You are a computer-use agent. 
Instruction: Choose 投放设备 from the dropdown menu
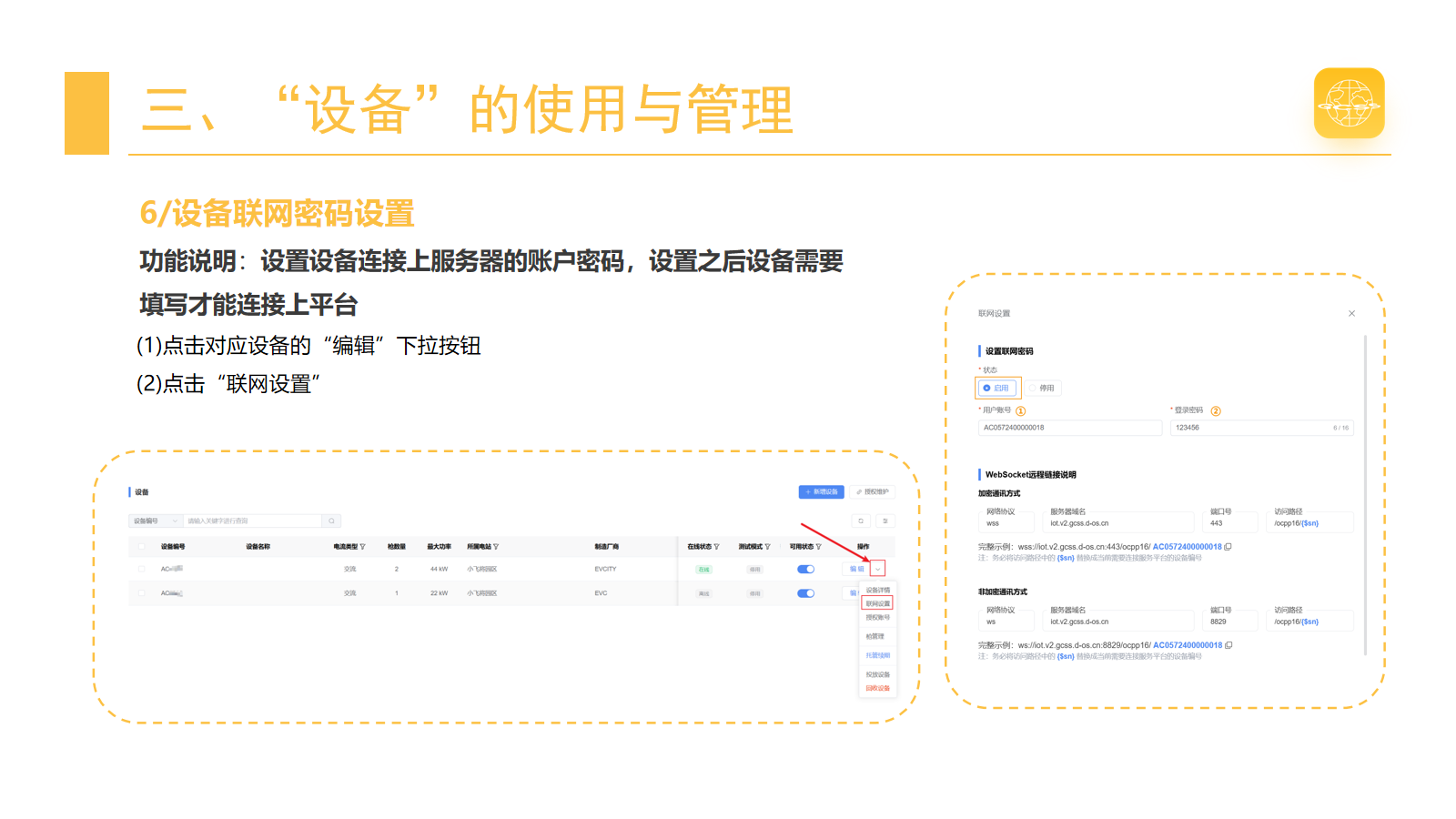[878, 674]
